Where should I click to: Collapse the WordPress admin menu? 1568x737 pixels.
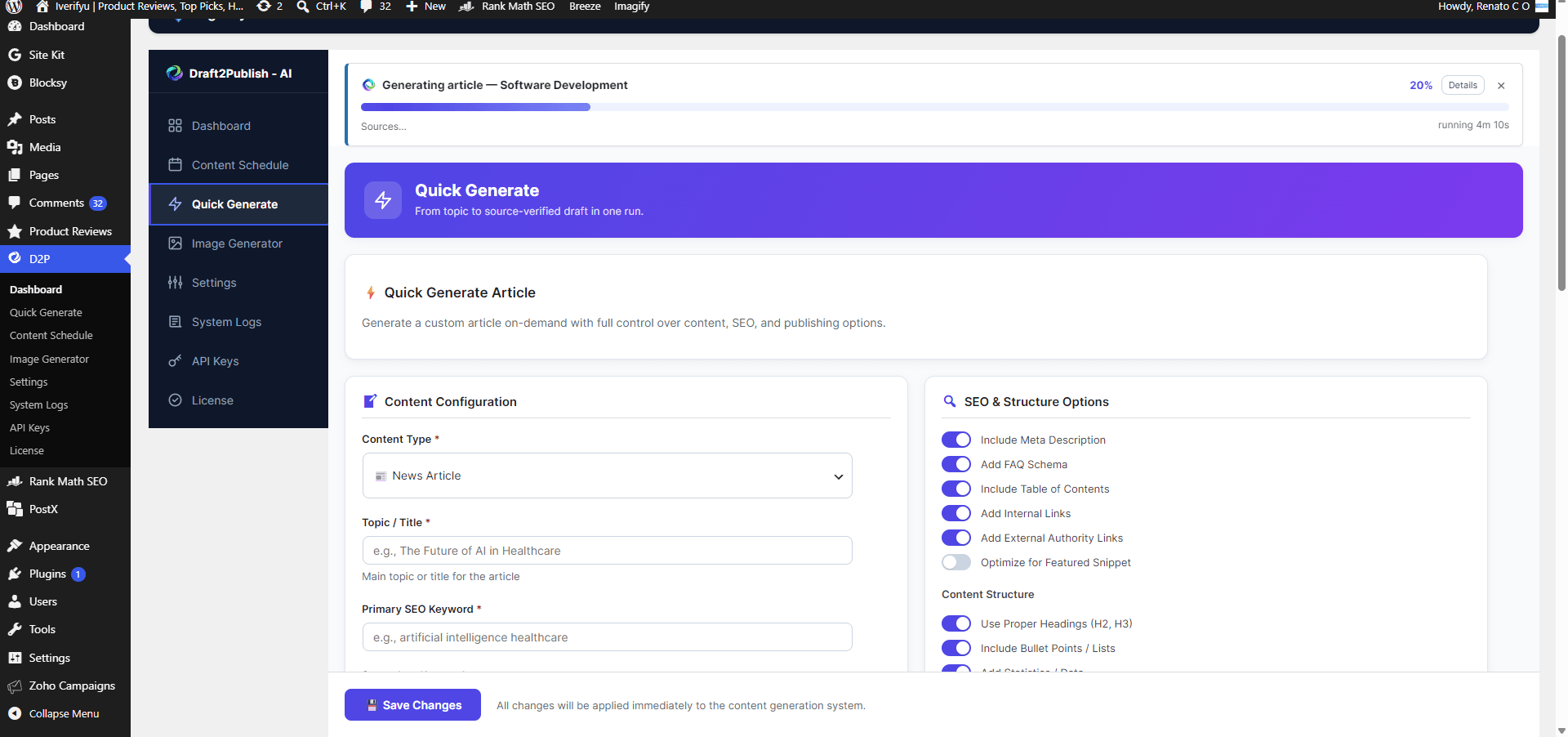pyautogui.click(x=65, y=713)
